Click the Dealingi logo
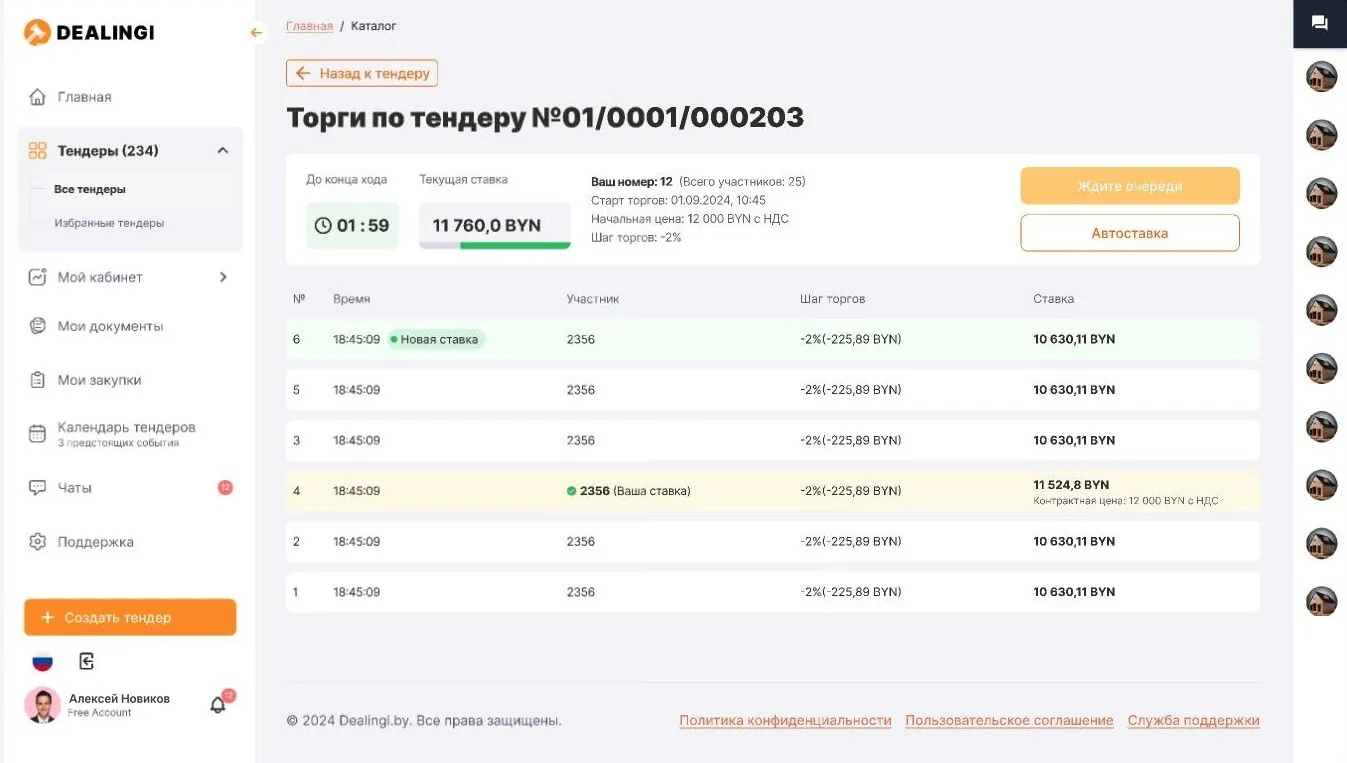 [89, 33]
